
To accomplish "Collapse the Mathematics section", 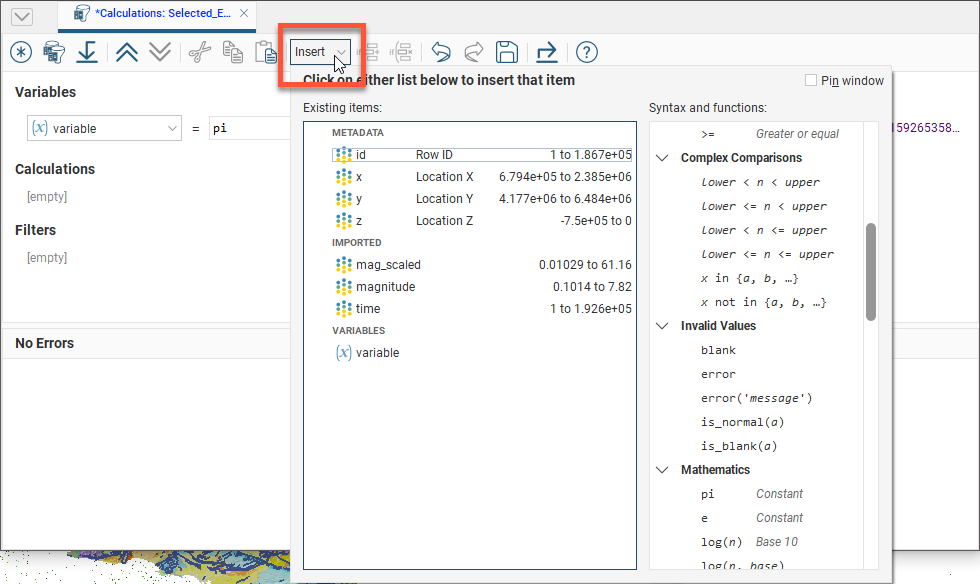I will coord(662,470).
